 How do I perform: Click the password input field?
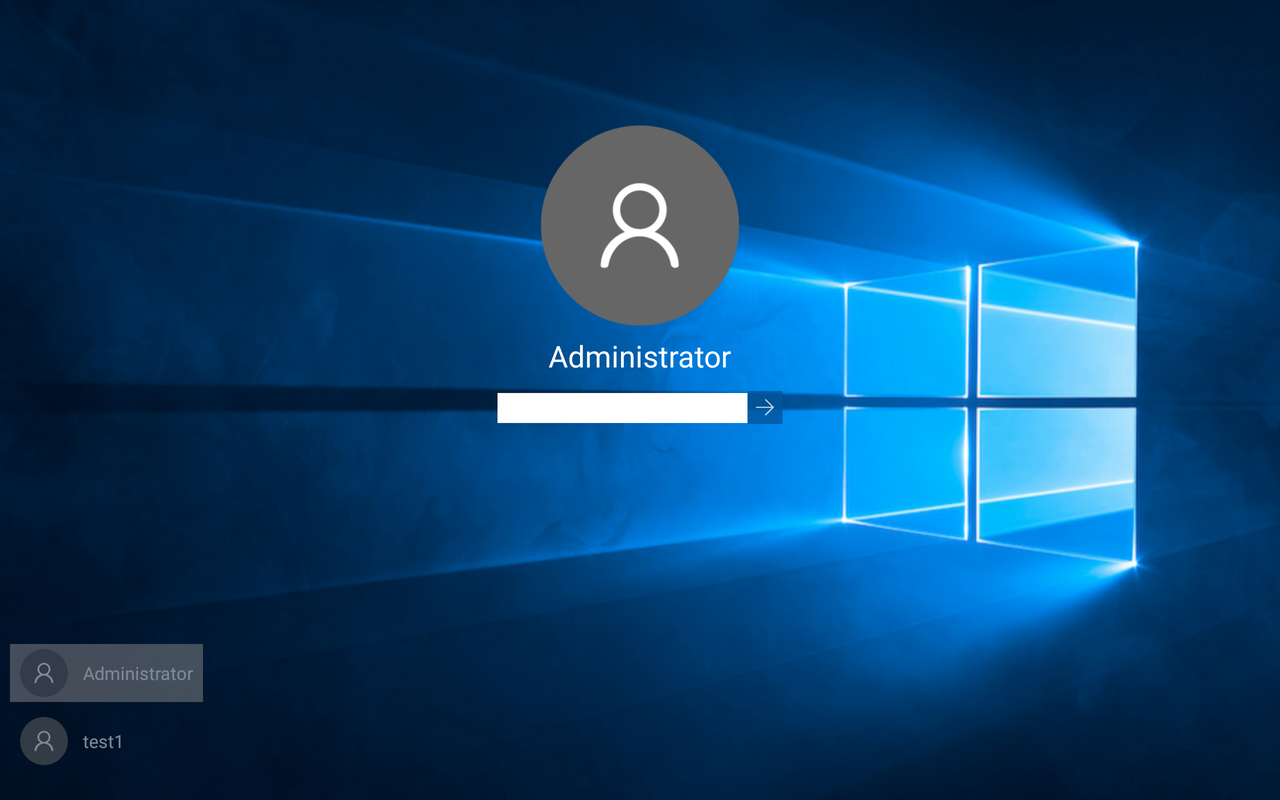622,408
